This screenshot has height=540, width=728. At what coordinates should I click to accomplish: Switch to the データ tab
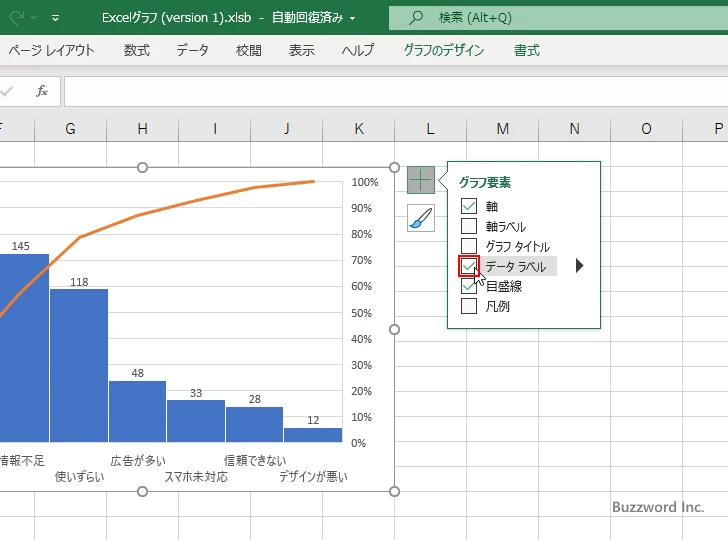point(192,50)
